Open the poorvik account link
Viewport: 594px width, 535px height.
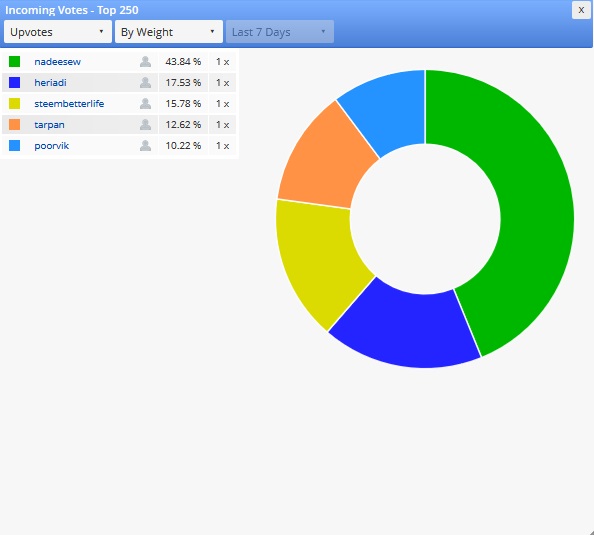52,146
